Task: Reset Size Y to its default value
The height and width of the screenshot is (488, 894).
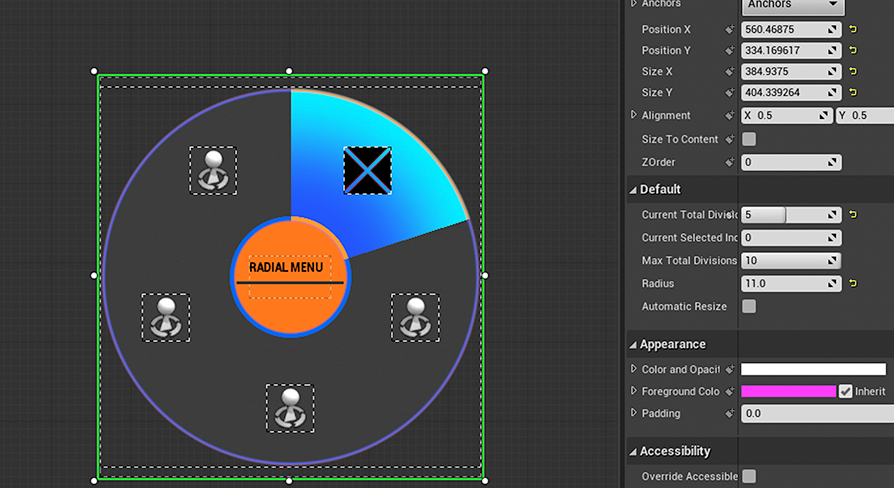Action: 853,93
